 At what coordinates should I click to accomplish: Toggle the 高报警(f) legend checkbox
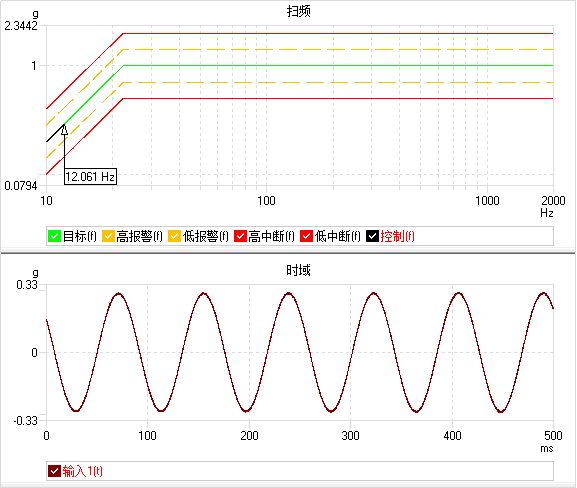pos(108,236)
